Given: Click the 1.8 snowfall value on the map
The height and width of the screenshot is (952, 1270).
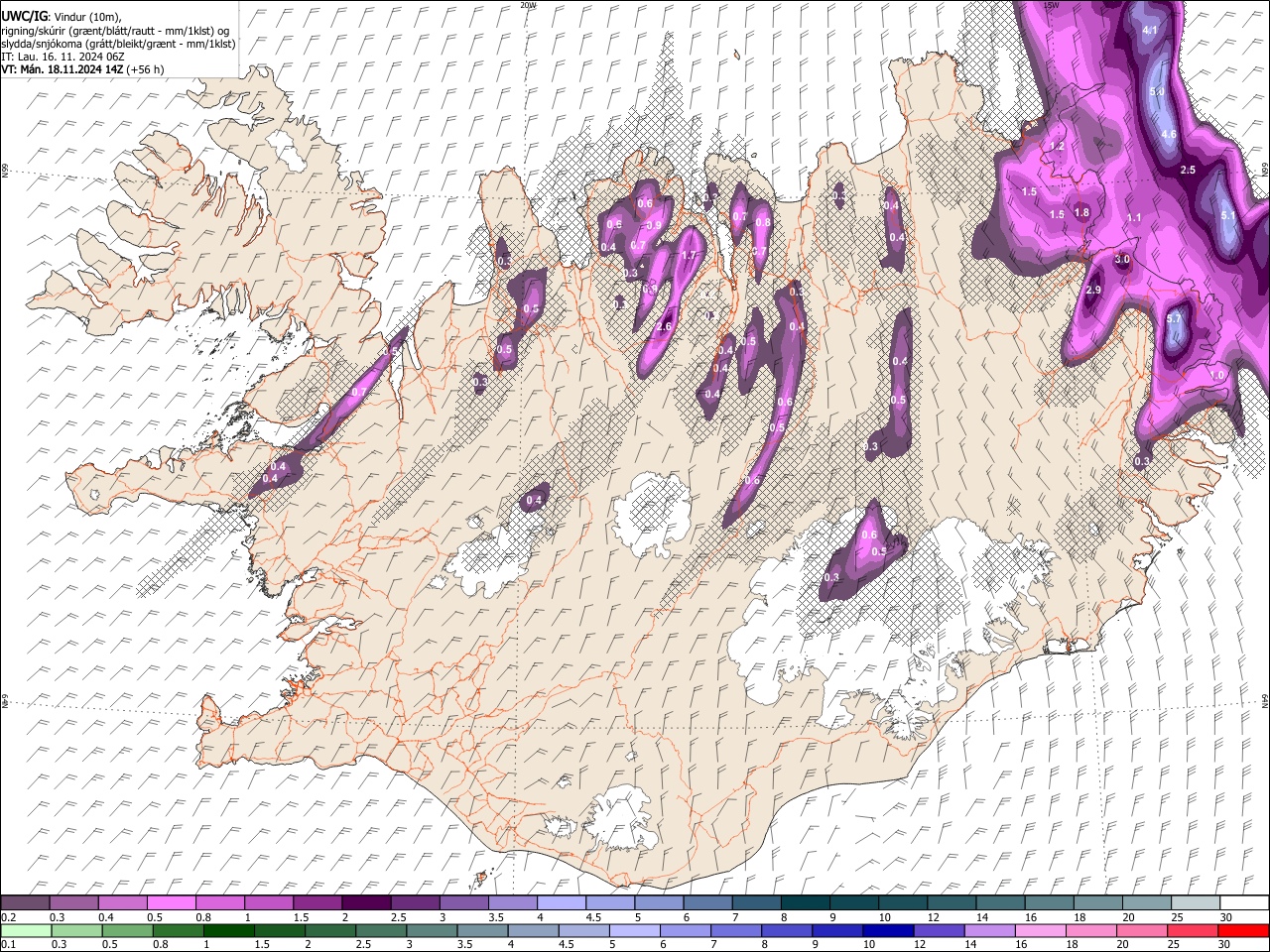Looking at the screenshot, I should click(1081, 212).
